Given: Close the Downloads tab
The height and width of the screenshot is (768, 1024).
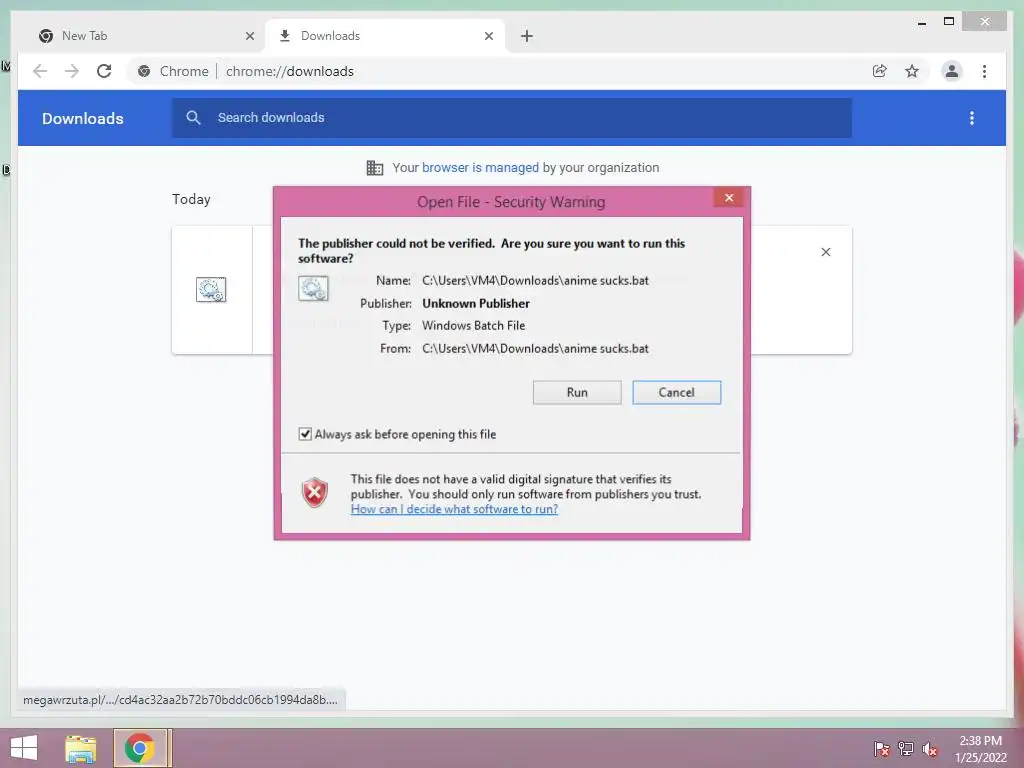Looking at the screenshot, I should coord(488,37).
